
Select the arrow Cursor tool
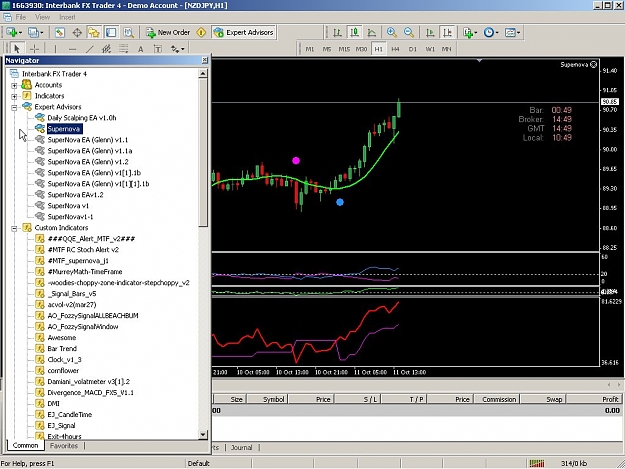point(16,49)
